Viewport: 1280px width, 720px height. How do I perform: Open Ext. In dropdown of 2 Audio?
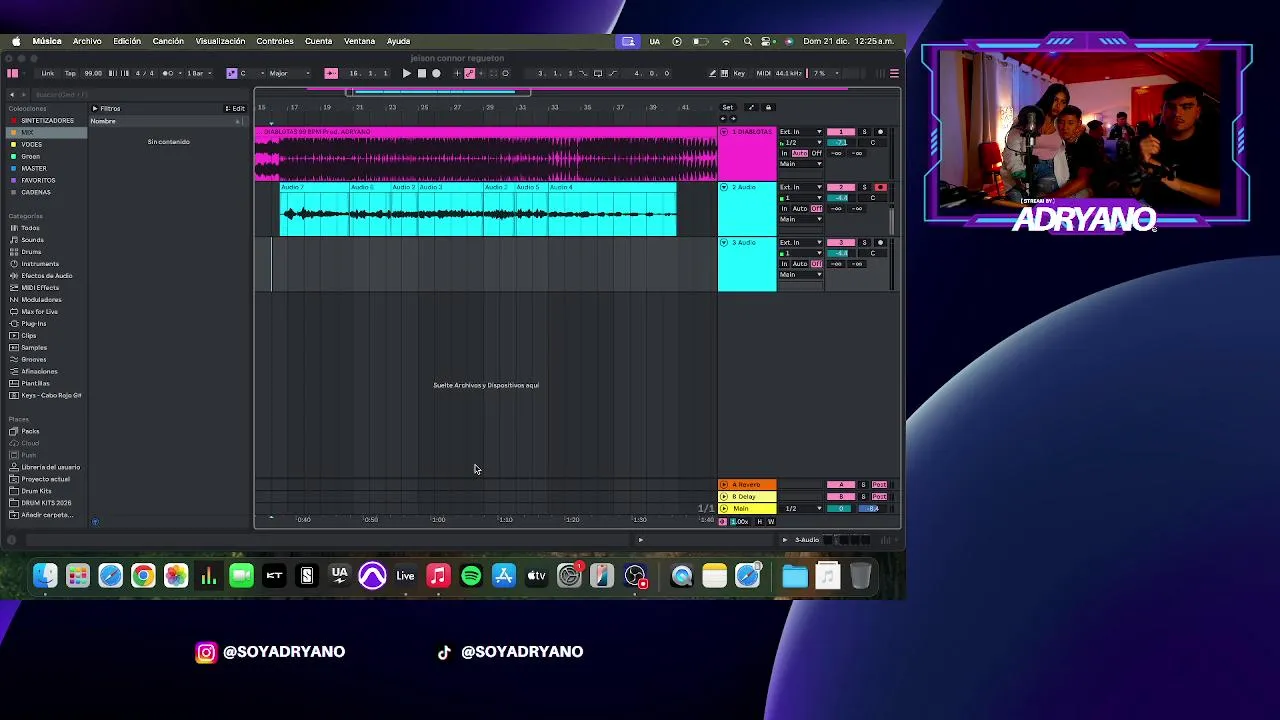pyautogui.click(x=801, y=187)
